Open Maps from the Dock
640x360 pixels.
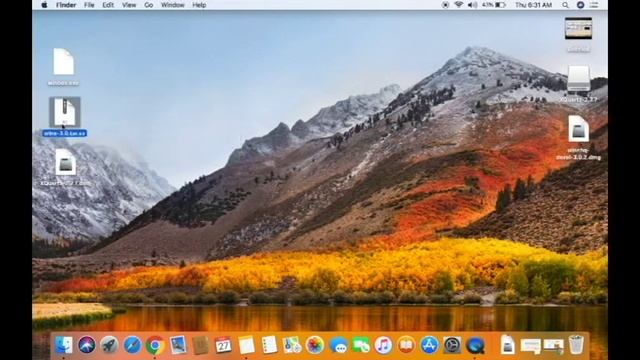point(292,345)
